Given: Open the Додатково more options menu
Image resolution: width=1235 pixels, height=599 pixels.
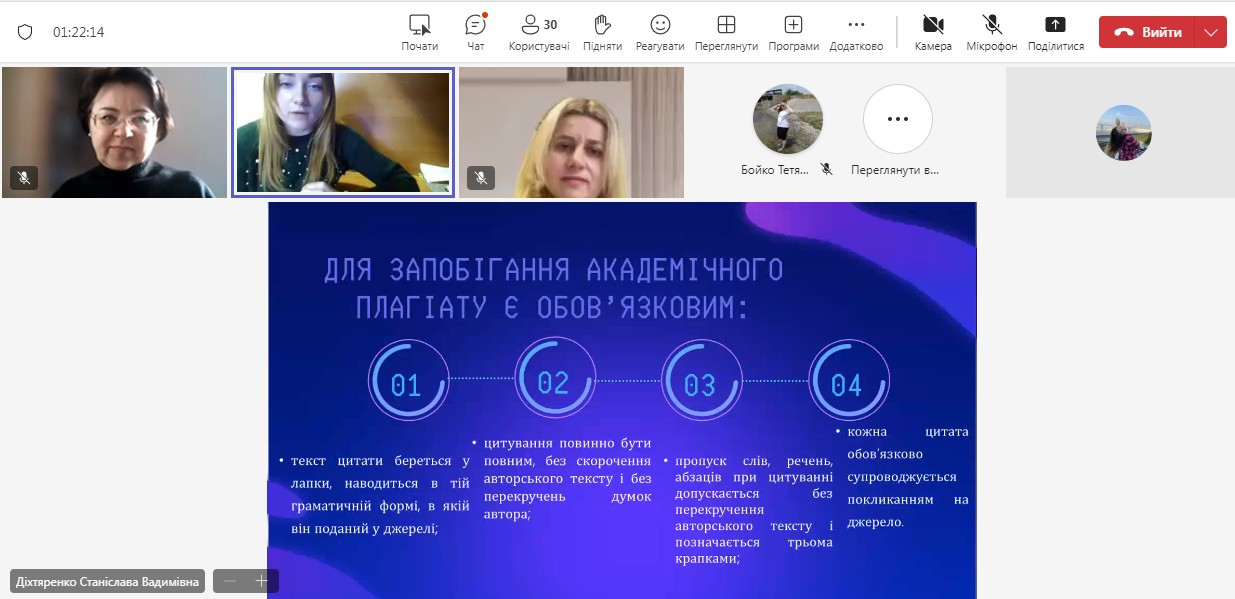Looking at the screenshot, I should [x=856, y=32].
